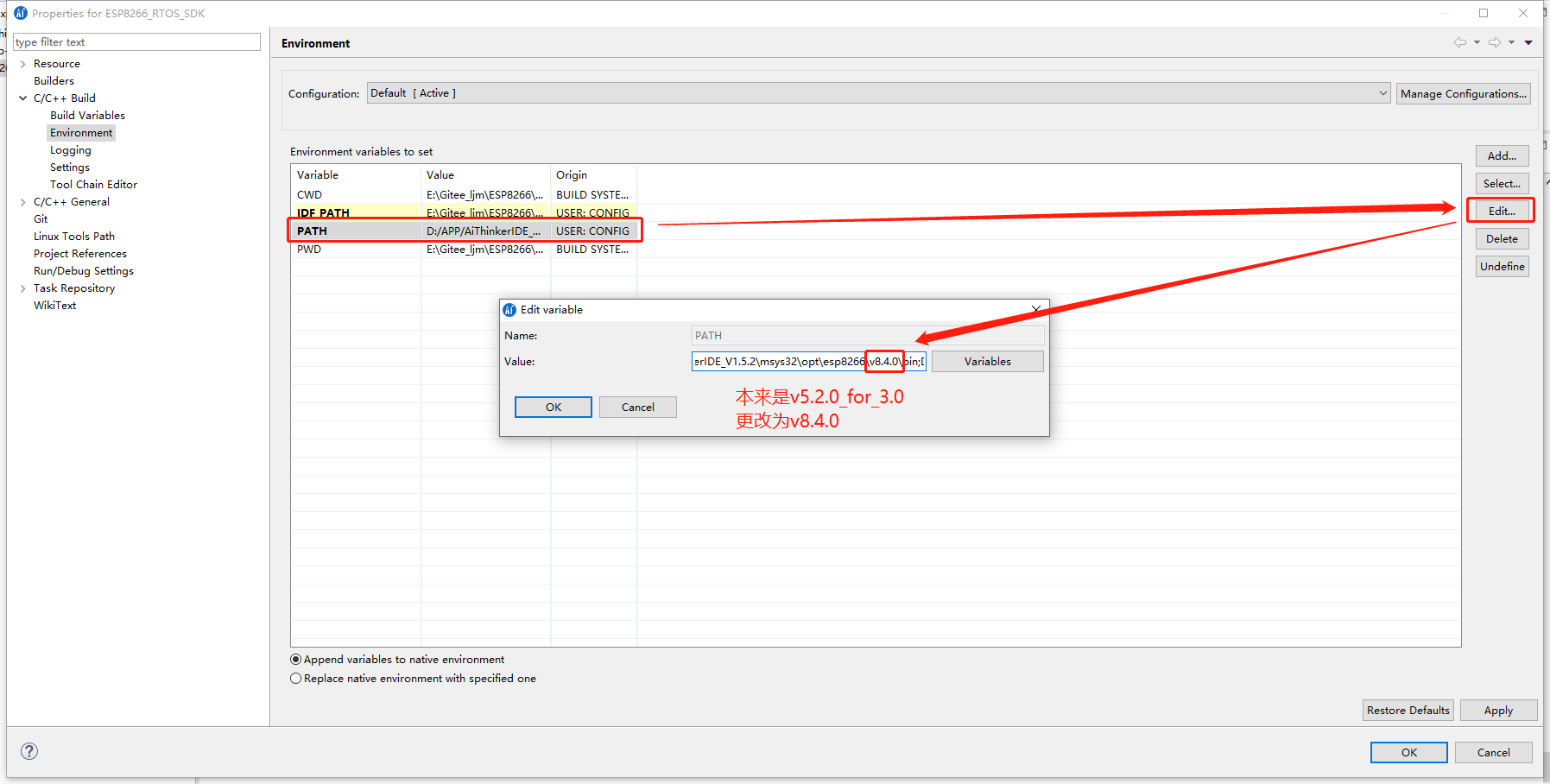1550x784 pixels.
Task: Collapse the C/C++ Build tree node
Action: (x=22, y=98)
